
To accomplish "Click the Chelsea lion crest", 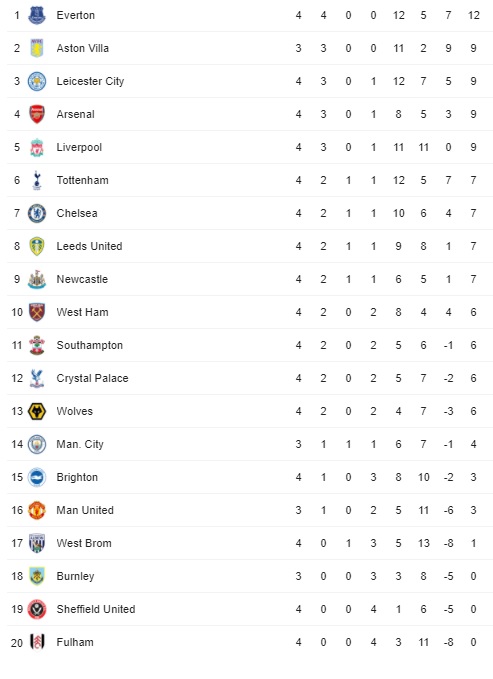I will 37,213.
